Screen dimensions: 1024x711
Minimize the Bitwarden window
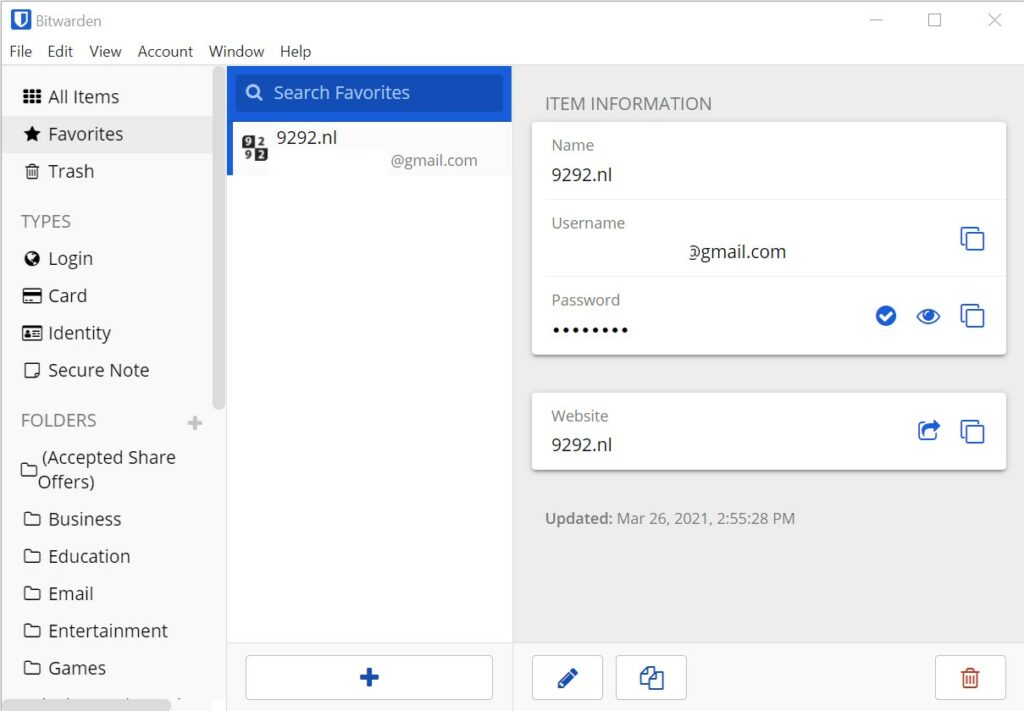click(876, 20)
